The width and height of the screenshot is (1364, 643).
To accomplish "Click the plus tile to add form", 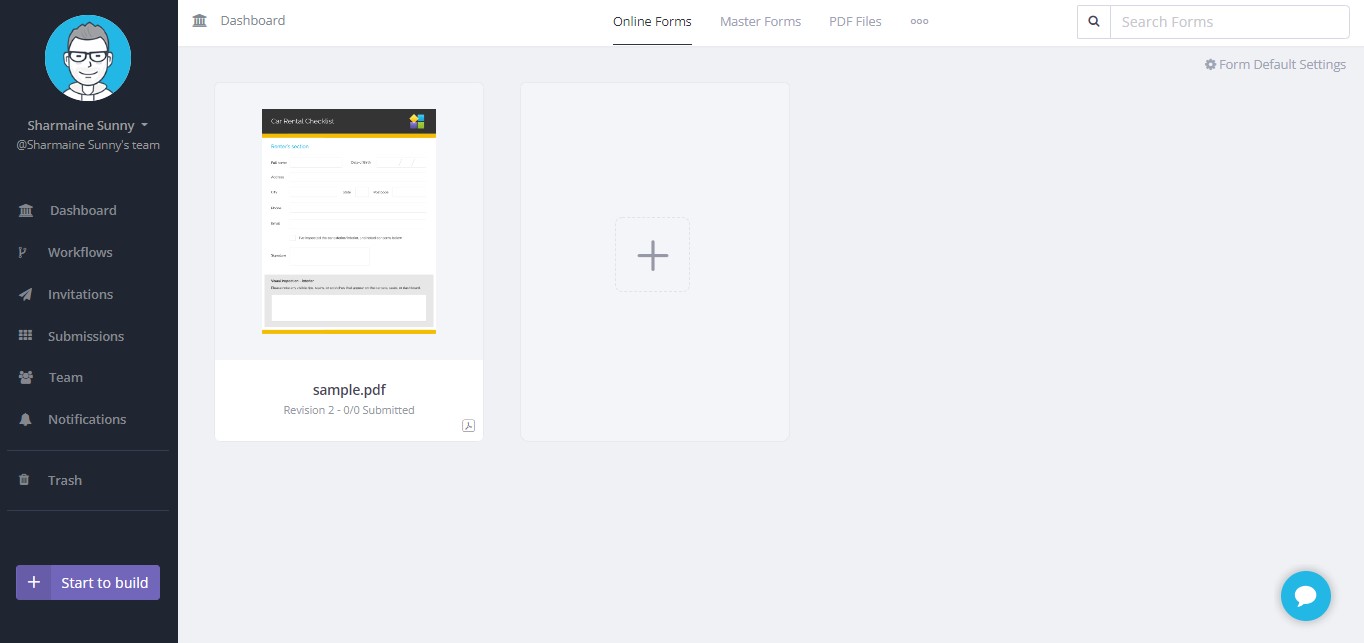I will 652,255.
